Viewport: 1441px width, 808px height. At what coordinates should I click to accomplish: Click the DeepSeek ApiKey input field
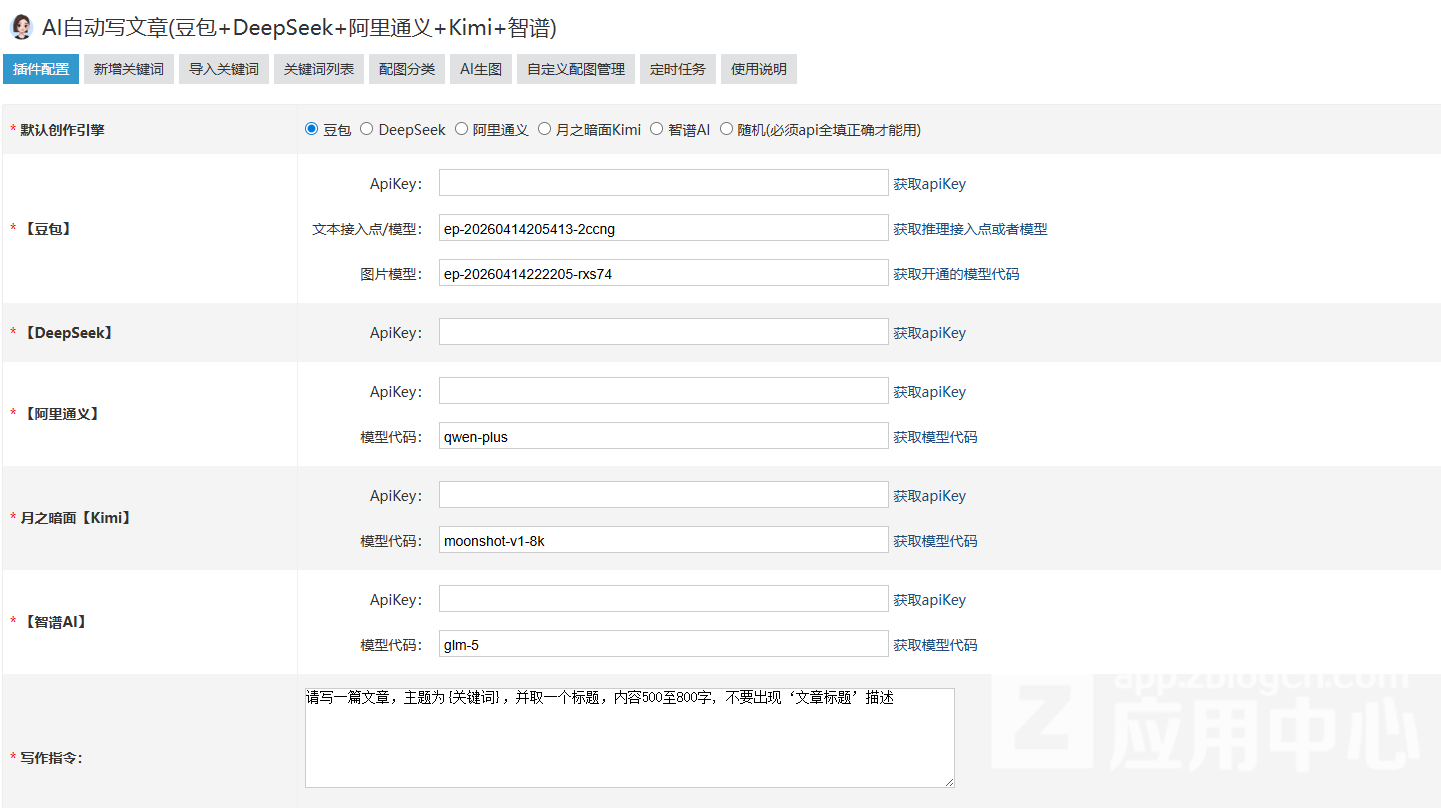tap(664, 332)
